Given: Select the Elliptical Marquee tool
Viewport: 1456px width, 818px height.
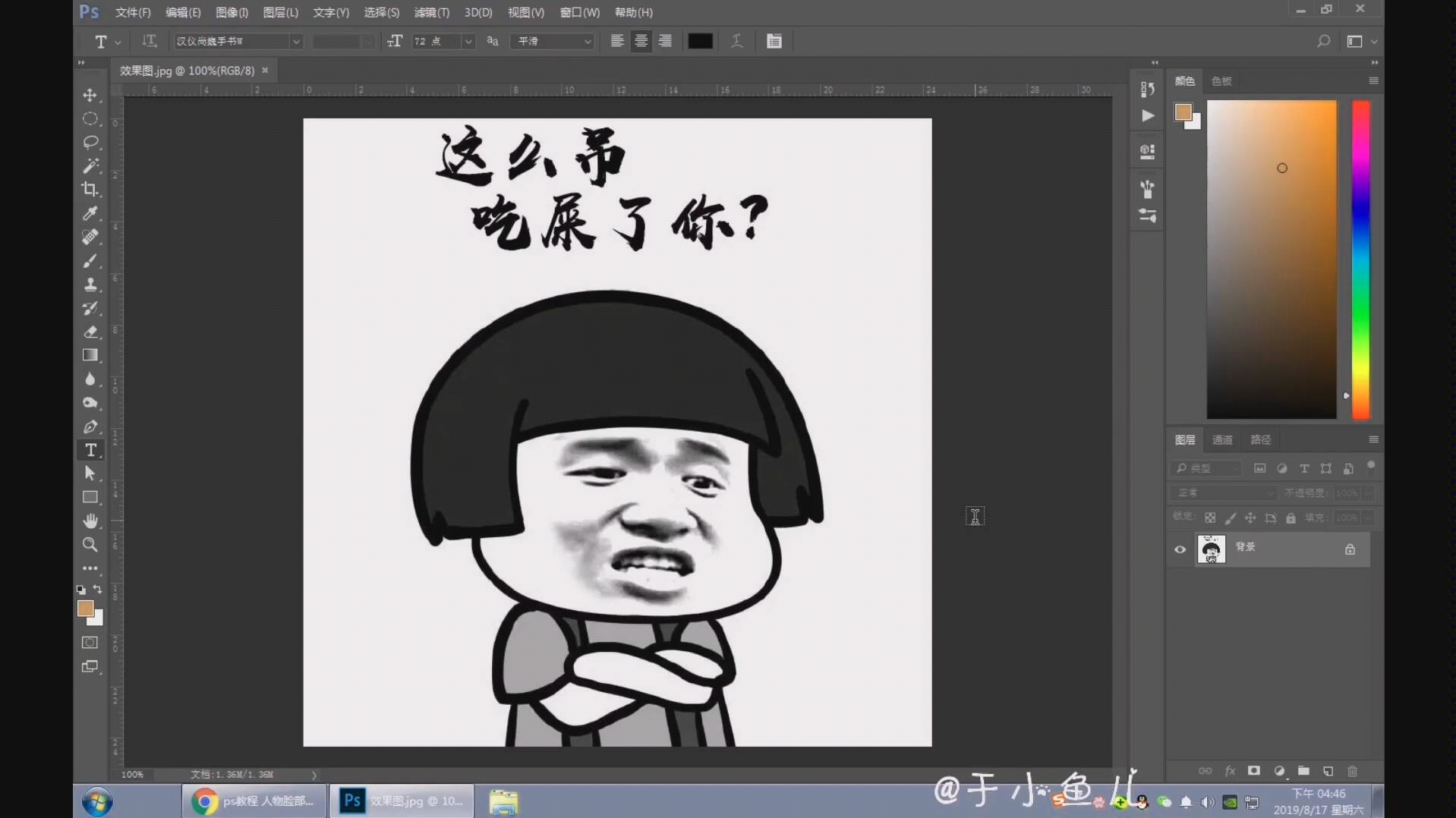Looking at the screenshot, I should (x=90, y=118).
